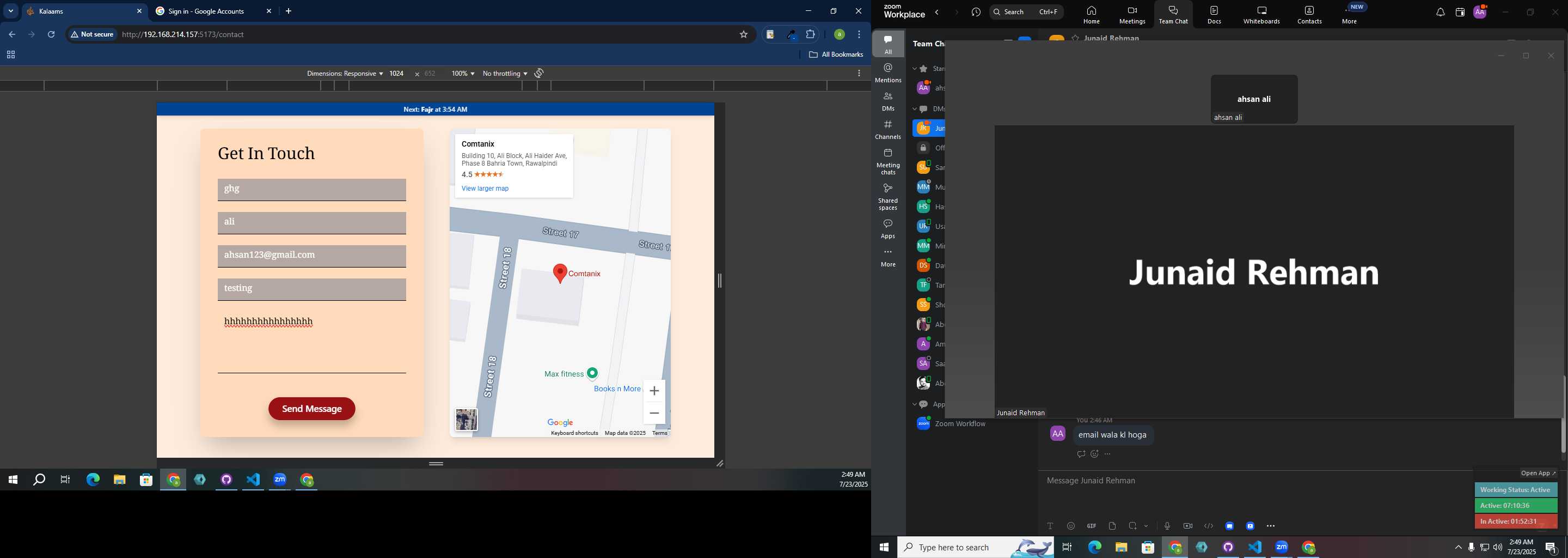This screenshot has width=1568, height=558.
Task: Open the 100% zoom dropdown in device toolbar
Action: (463, 74)
